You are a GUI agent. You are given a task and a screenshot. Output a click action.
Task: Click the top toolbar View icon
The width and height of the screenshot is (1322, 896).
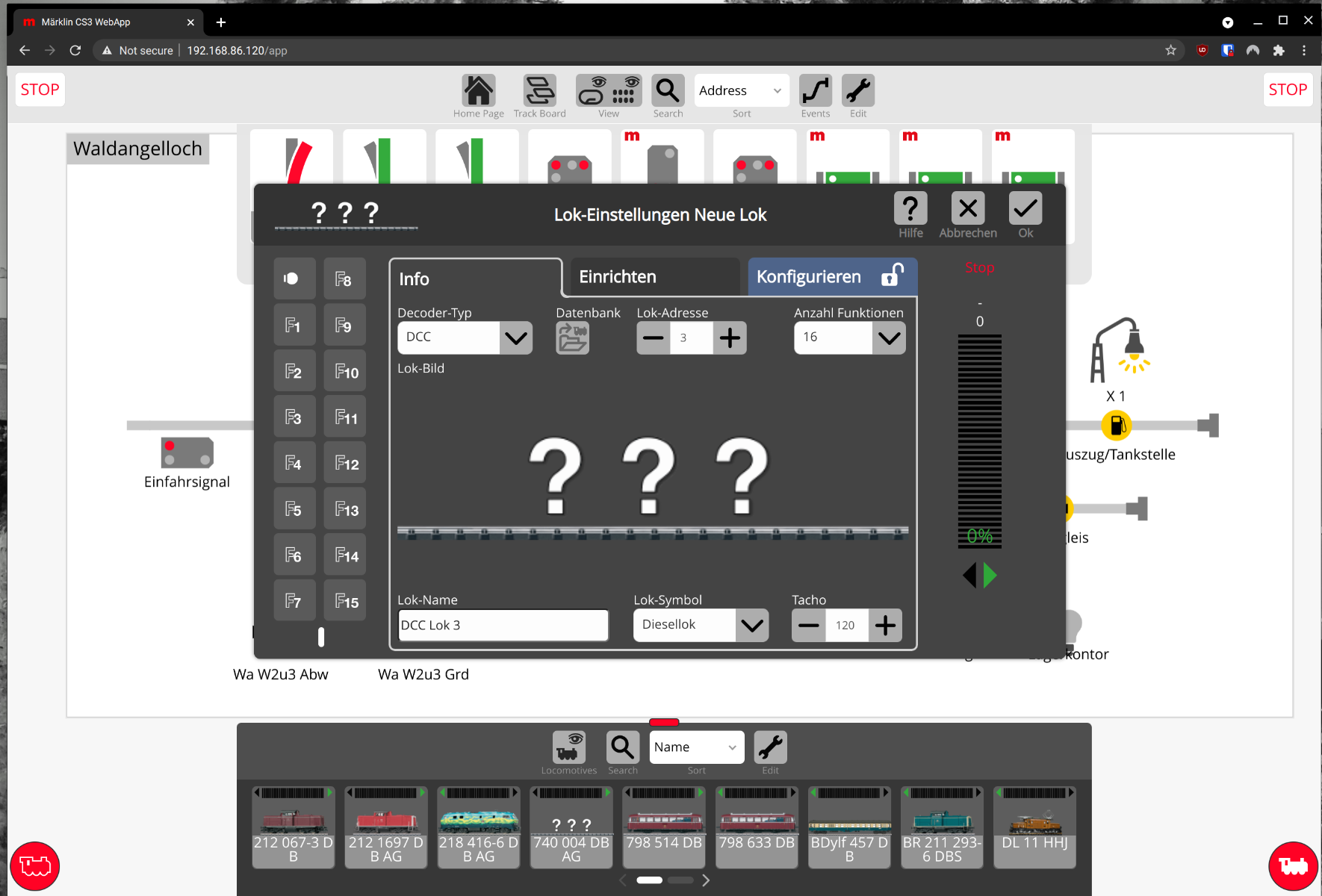(609, 91)
